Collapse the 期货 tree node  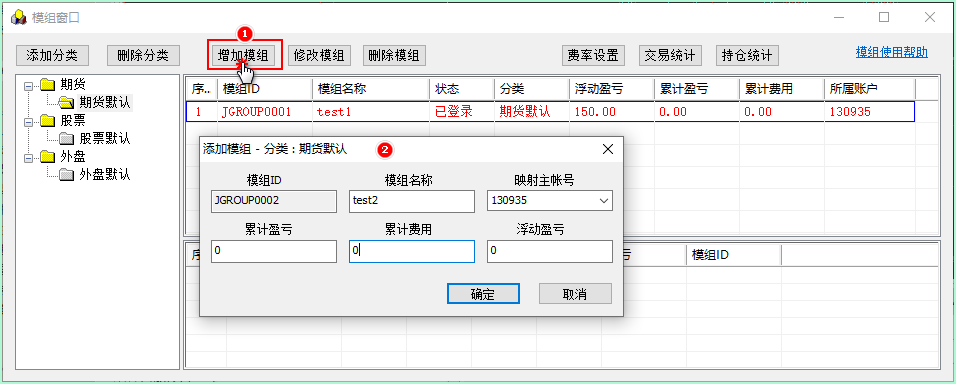(28, 85)
